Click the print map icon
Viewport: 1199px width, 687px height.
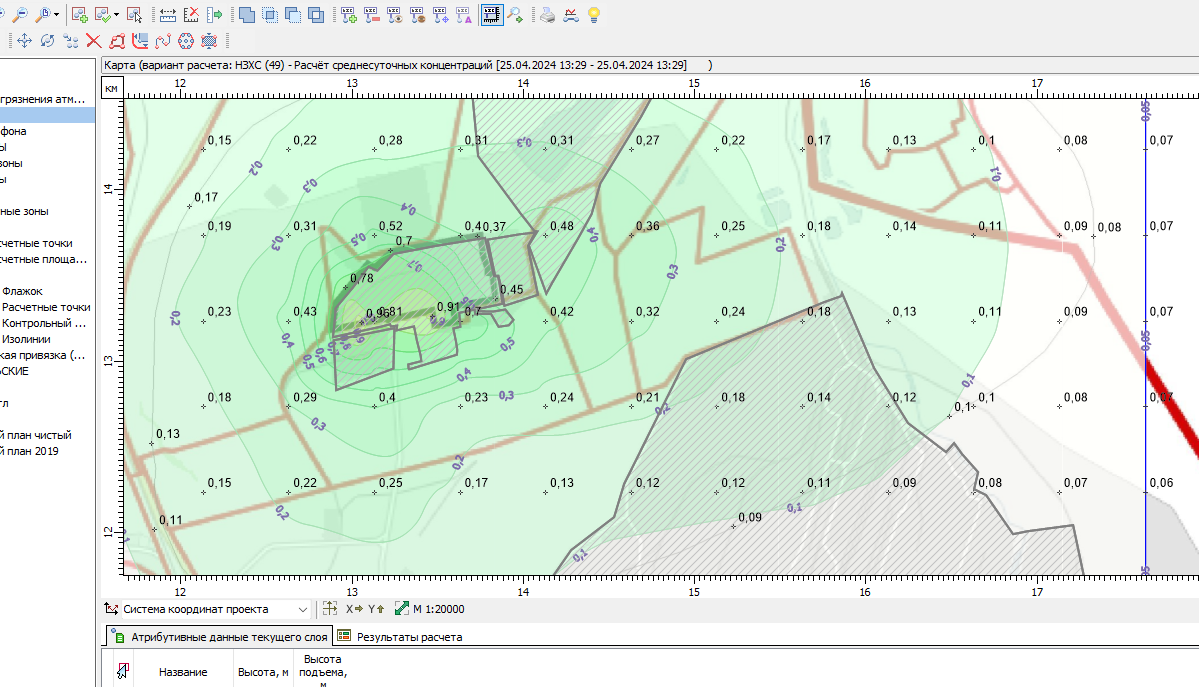coord(547,15)
